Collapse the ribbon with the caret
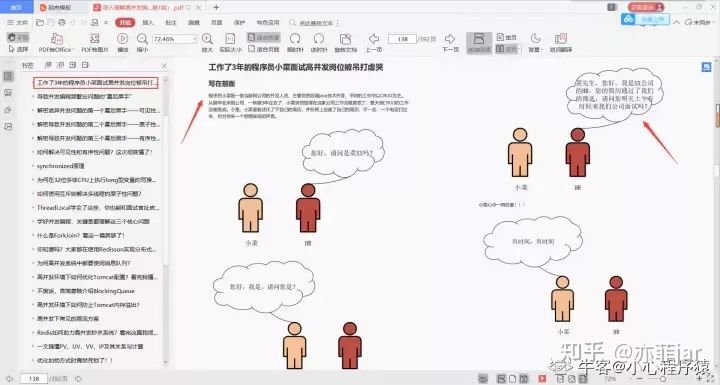The width and height of the screenshot is (720, 385). [676, 22]
